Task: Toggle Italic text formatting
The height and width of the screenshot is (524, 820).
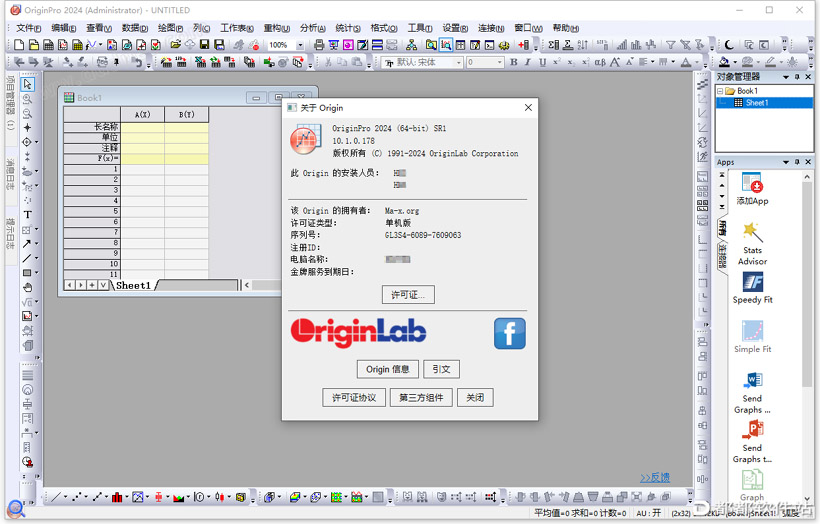Action: pos(528,62)
